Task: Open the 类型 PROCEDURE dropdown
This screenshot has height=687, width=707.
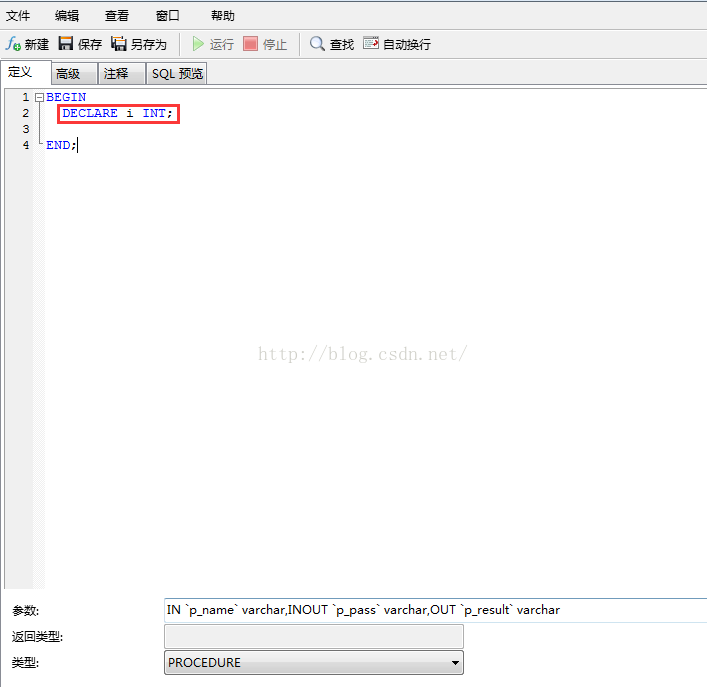Action: click(x=314, y=662)
